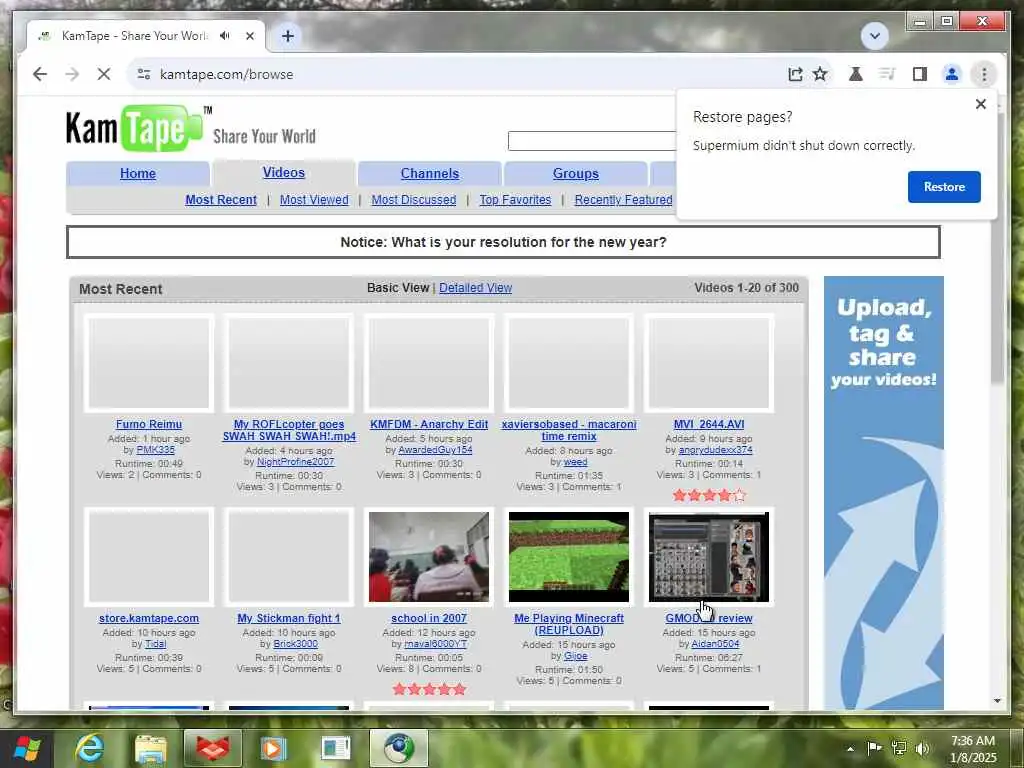This screenshot has width=1024, height=768.
Task: View uploader Brick3000 profile
Action: (295, 644)
